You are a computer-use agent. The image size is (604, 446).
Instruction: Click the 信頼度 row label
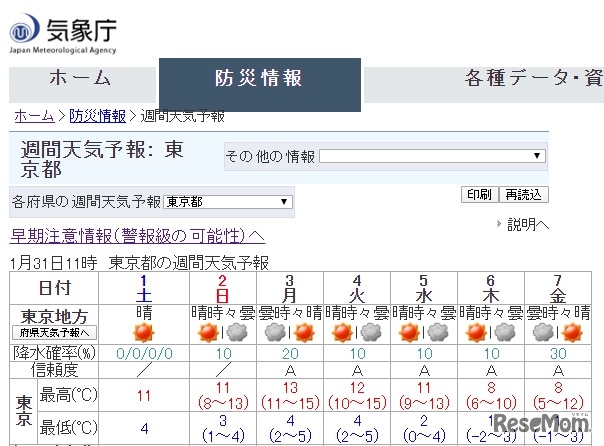point(54,370)
